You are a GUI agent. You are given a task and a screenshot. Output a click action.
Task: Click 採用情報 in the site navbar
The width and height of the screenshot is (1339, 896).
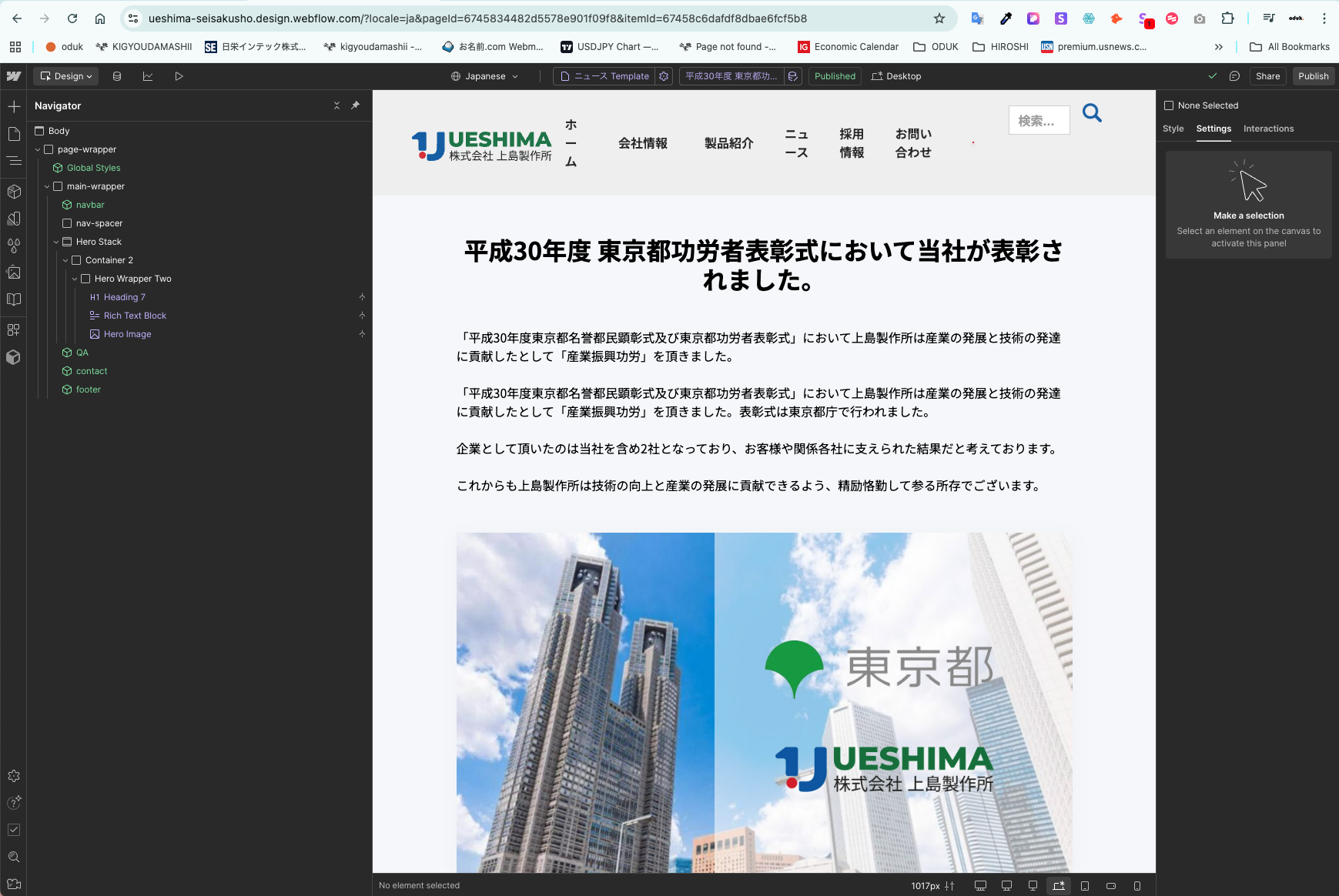coord(852,143)
